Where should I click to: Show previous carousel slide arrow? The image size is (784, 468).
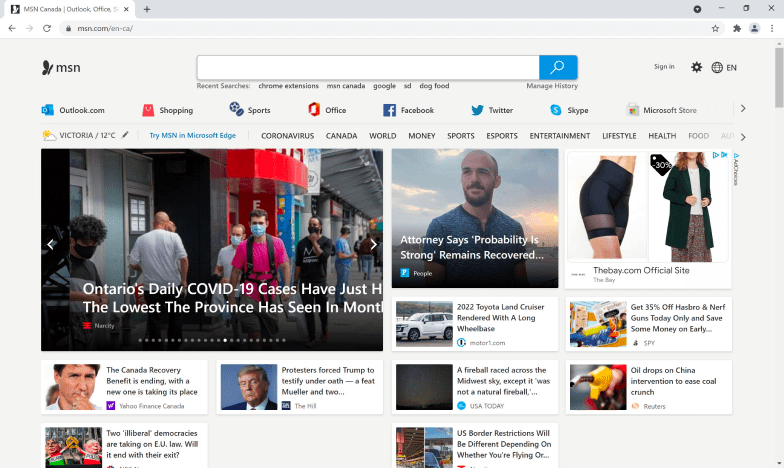[x=50, y=244]
